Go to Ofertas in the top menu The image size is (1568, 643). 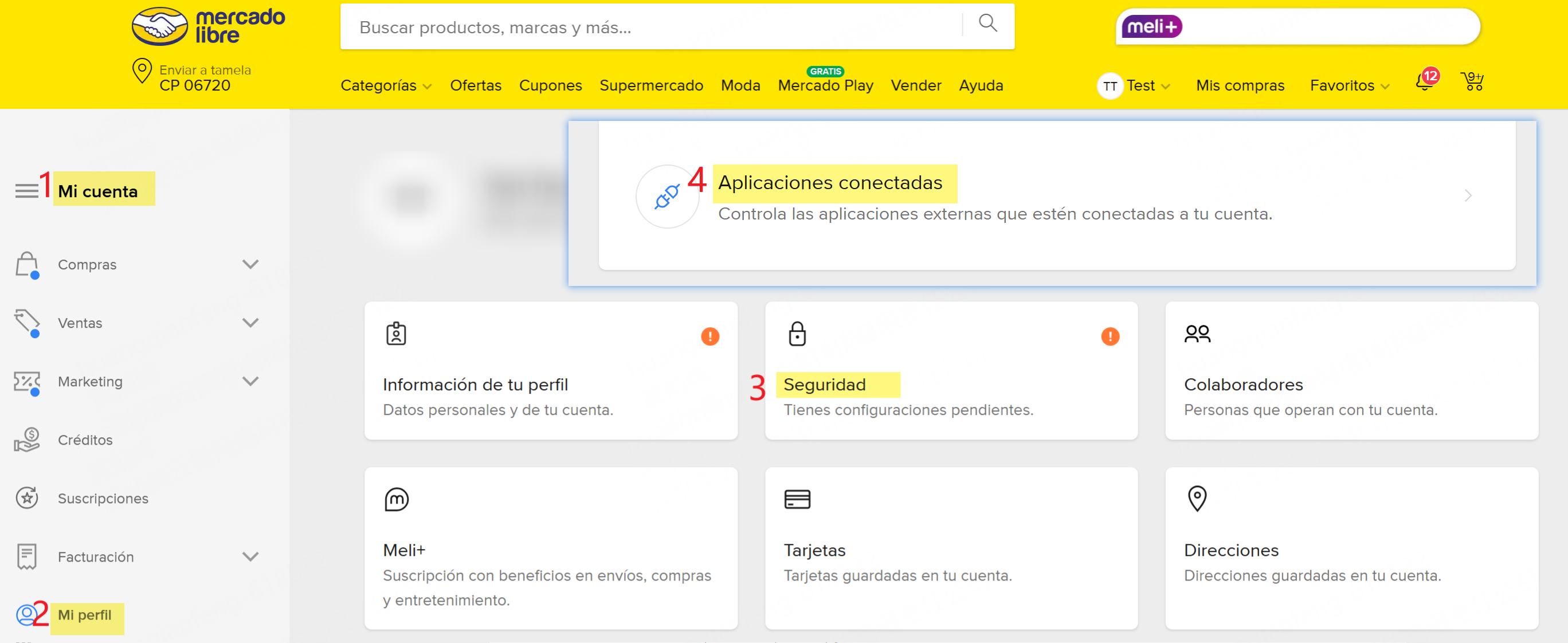476,85
